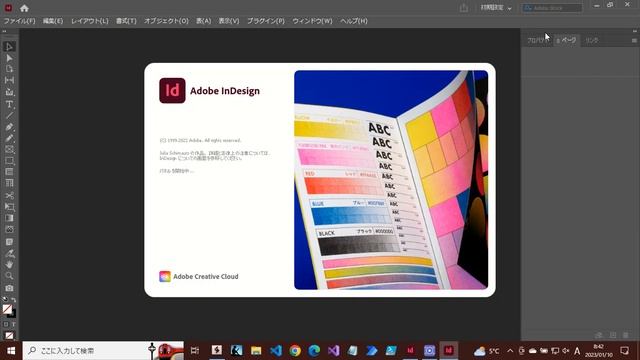
Task: Open Google Chrome from taskbar
Action: pos(295,351)
